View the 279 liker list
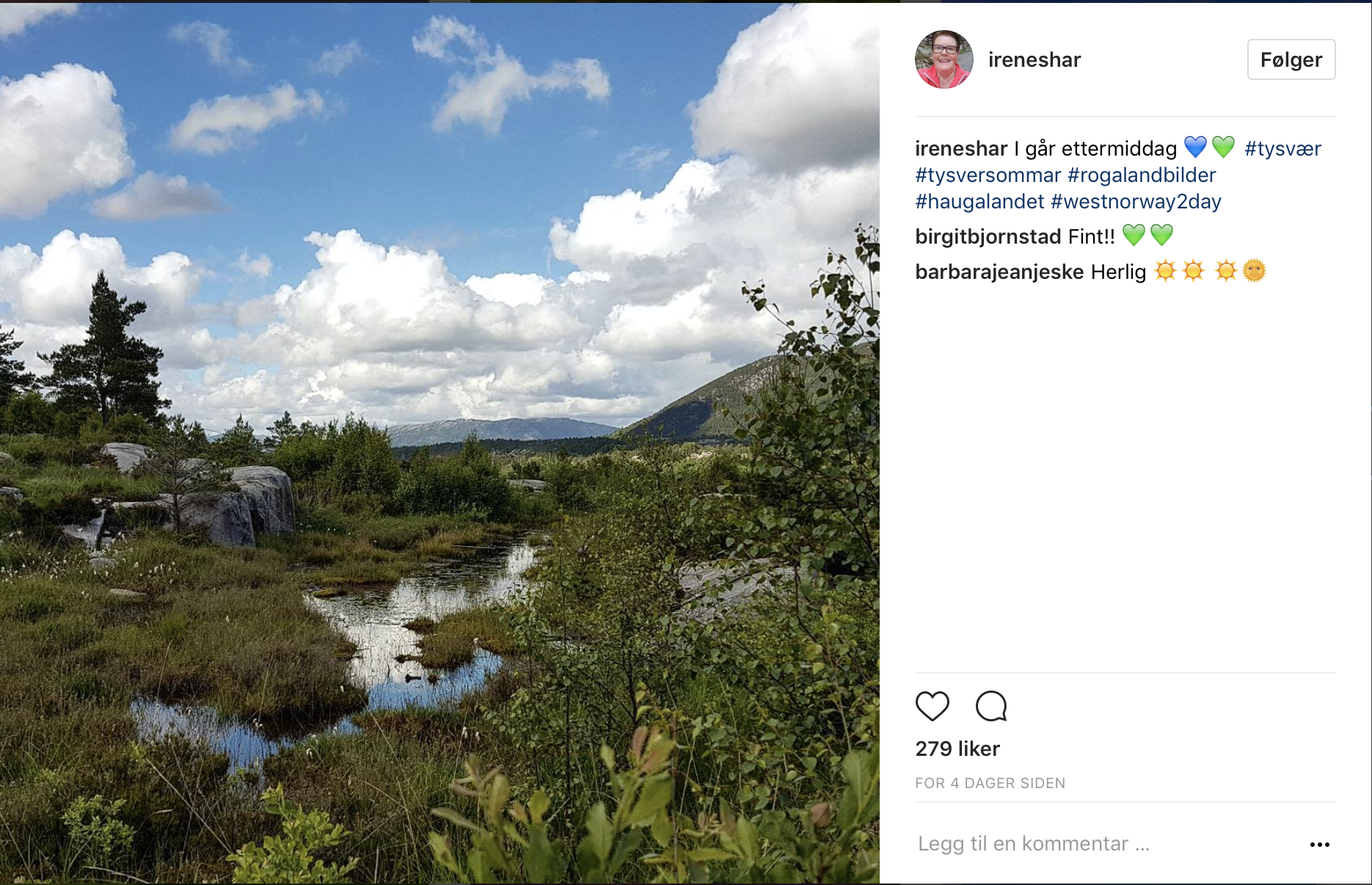 pos(957,749)
